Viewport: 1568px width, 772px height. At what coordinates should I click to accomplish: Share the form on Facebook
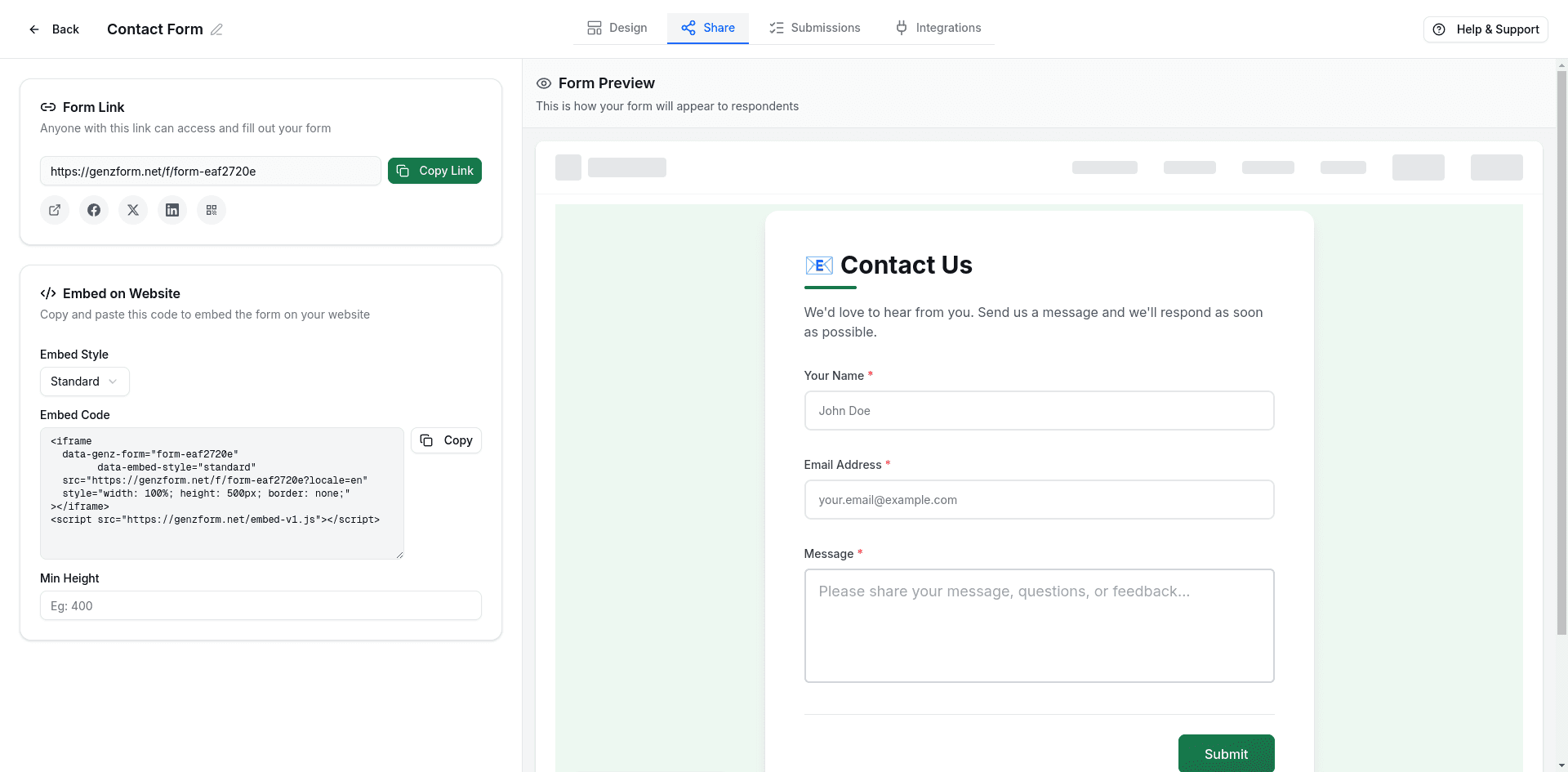click(94, 210)
